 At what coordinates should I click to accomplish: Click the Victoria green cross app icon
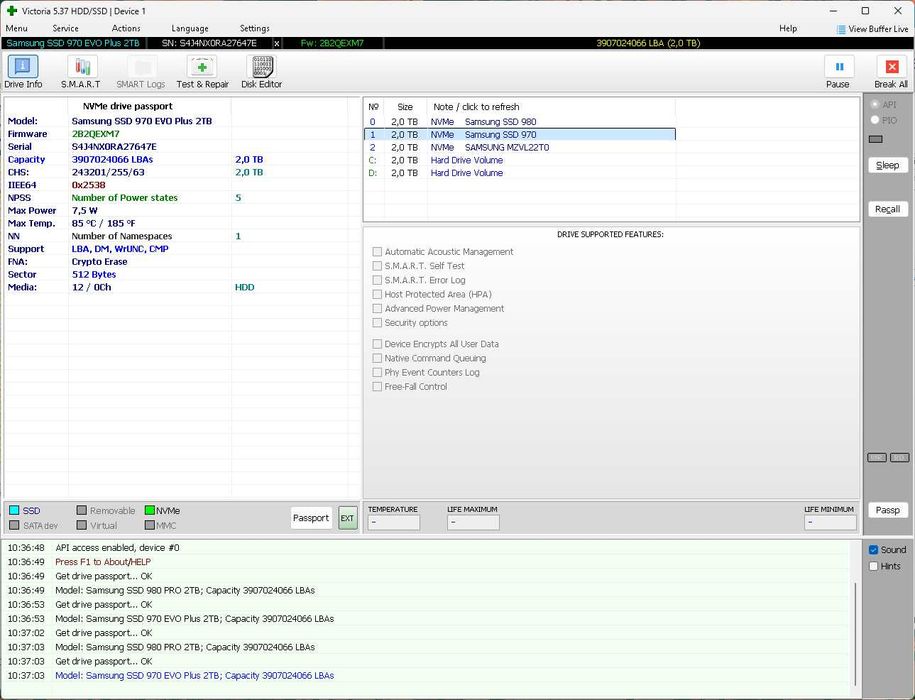point(11,10)
